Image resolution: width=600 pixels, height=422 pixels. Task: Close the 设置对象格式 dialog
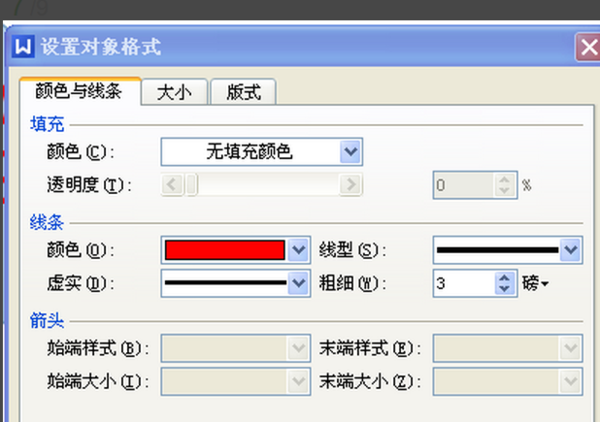click(x=589, y=47)
